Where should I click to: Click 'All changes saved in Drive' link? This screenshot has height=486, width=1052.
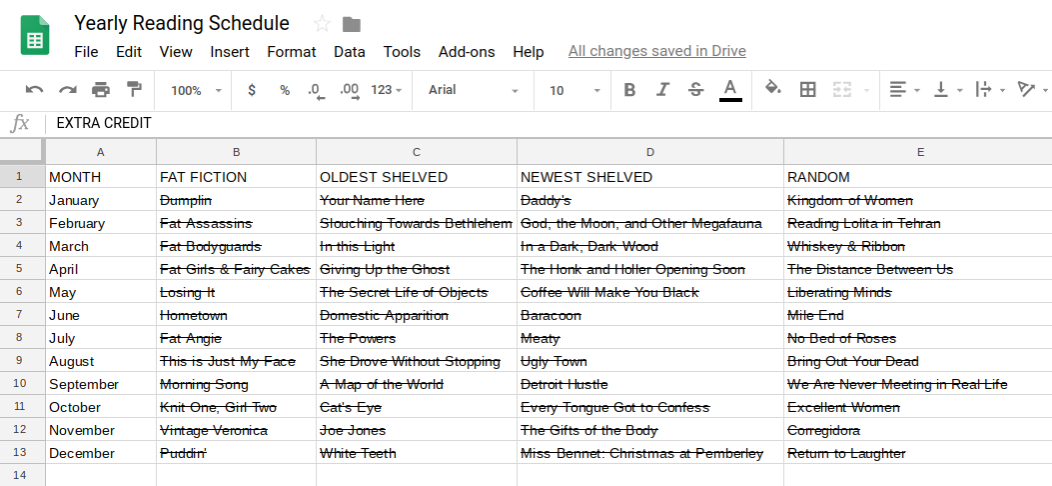(x=657, y=51)
